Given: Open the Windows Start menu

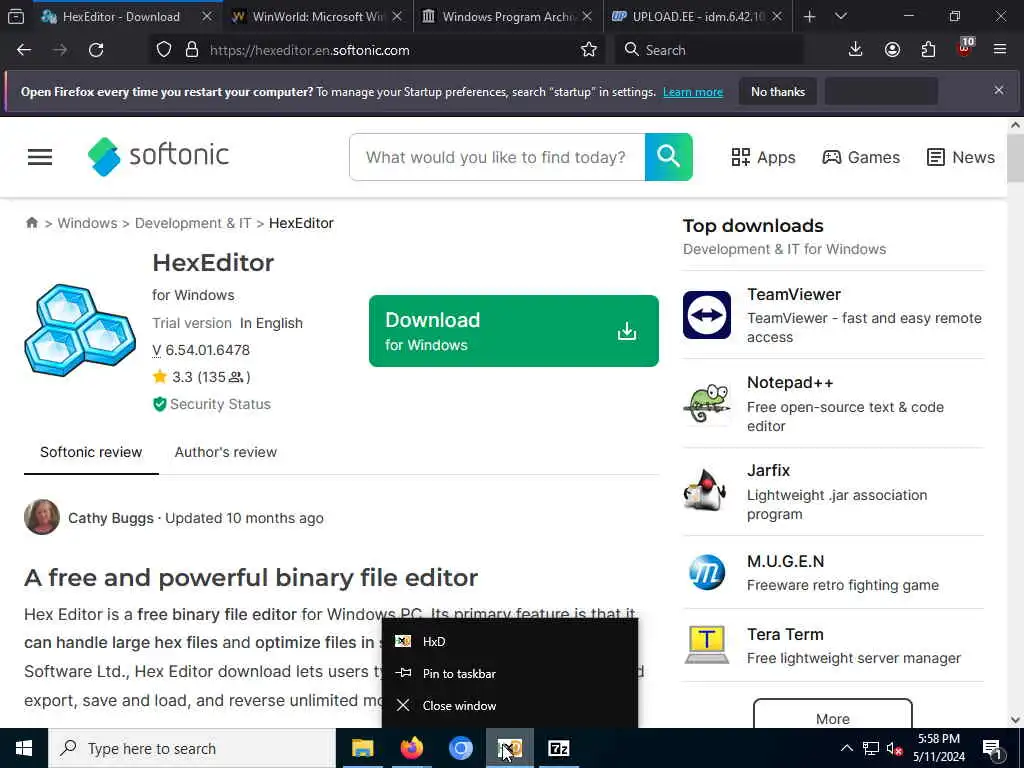Looking at the screenshot, I should [x=24, y=748].
